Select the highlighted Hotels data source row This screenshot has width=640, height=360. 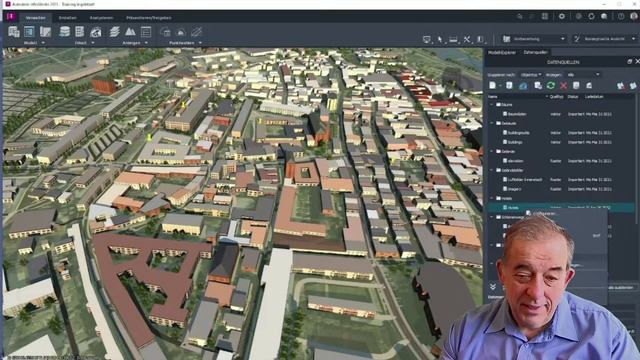coord(561,207)
